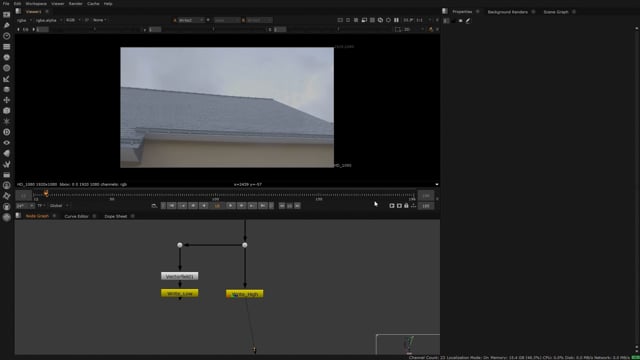Select the Write_High node
640x360 pixels.
pyautogui.click(x=244, y=294)
